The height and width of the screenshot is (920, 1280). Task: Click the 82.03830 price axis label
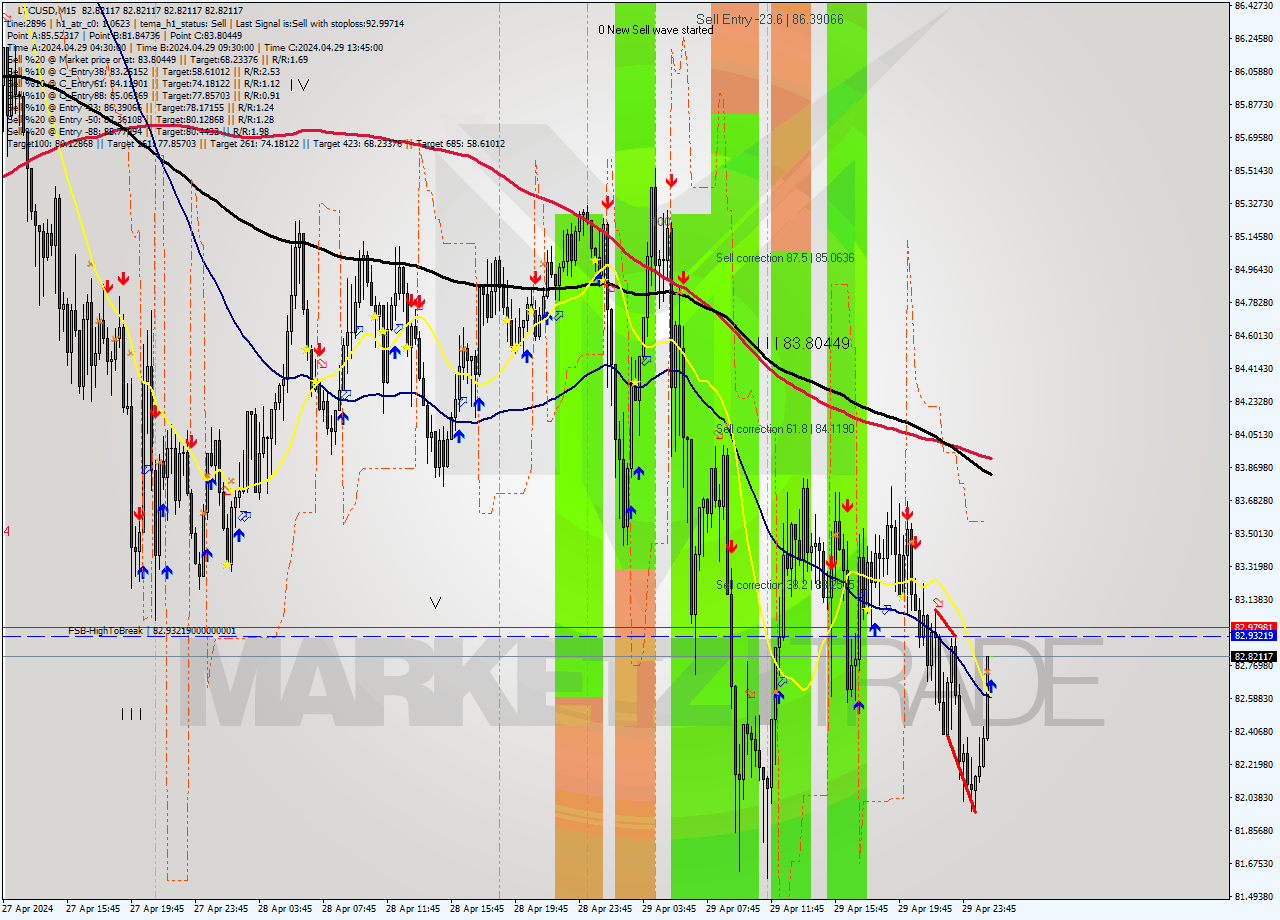[1254, 798]
